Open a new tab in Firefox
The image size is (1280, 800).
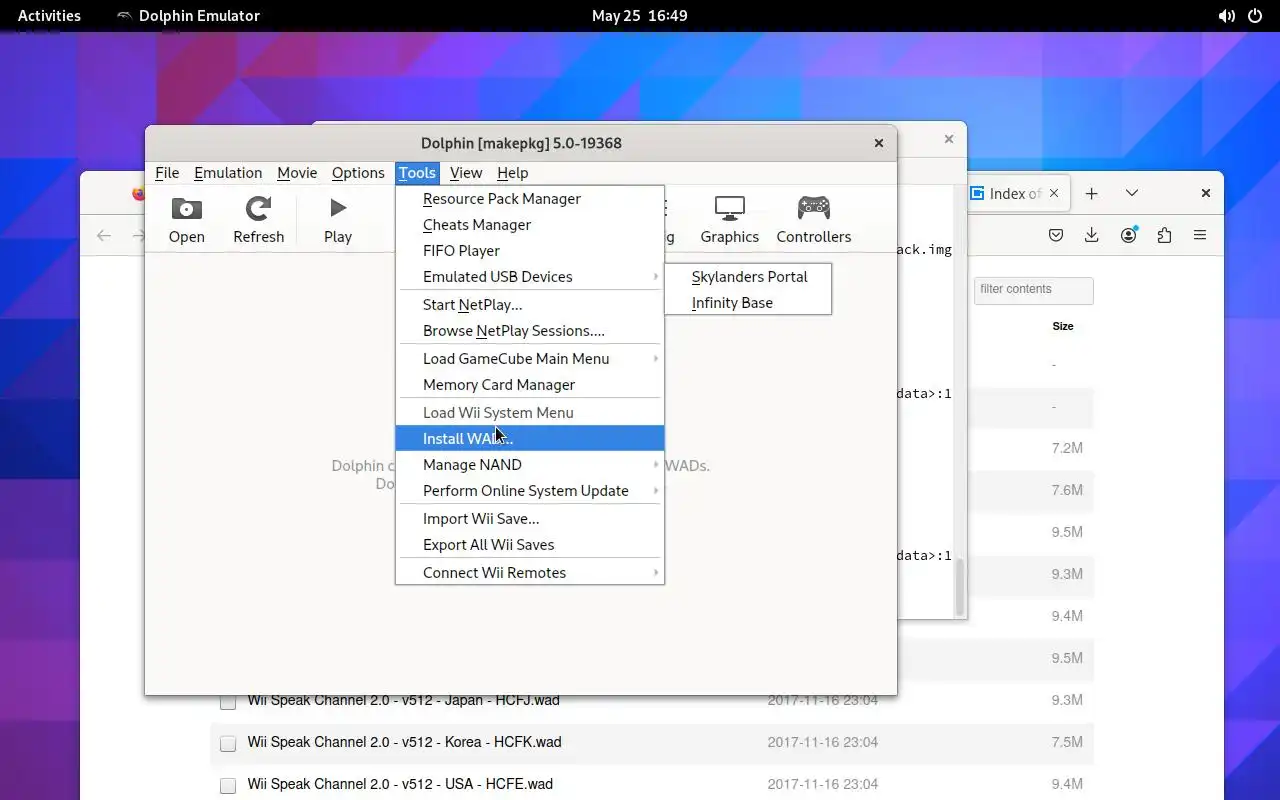coord(1092,193)
